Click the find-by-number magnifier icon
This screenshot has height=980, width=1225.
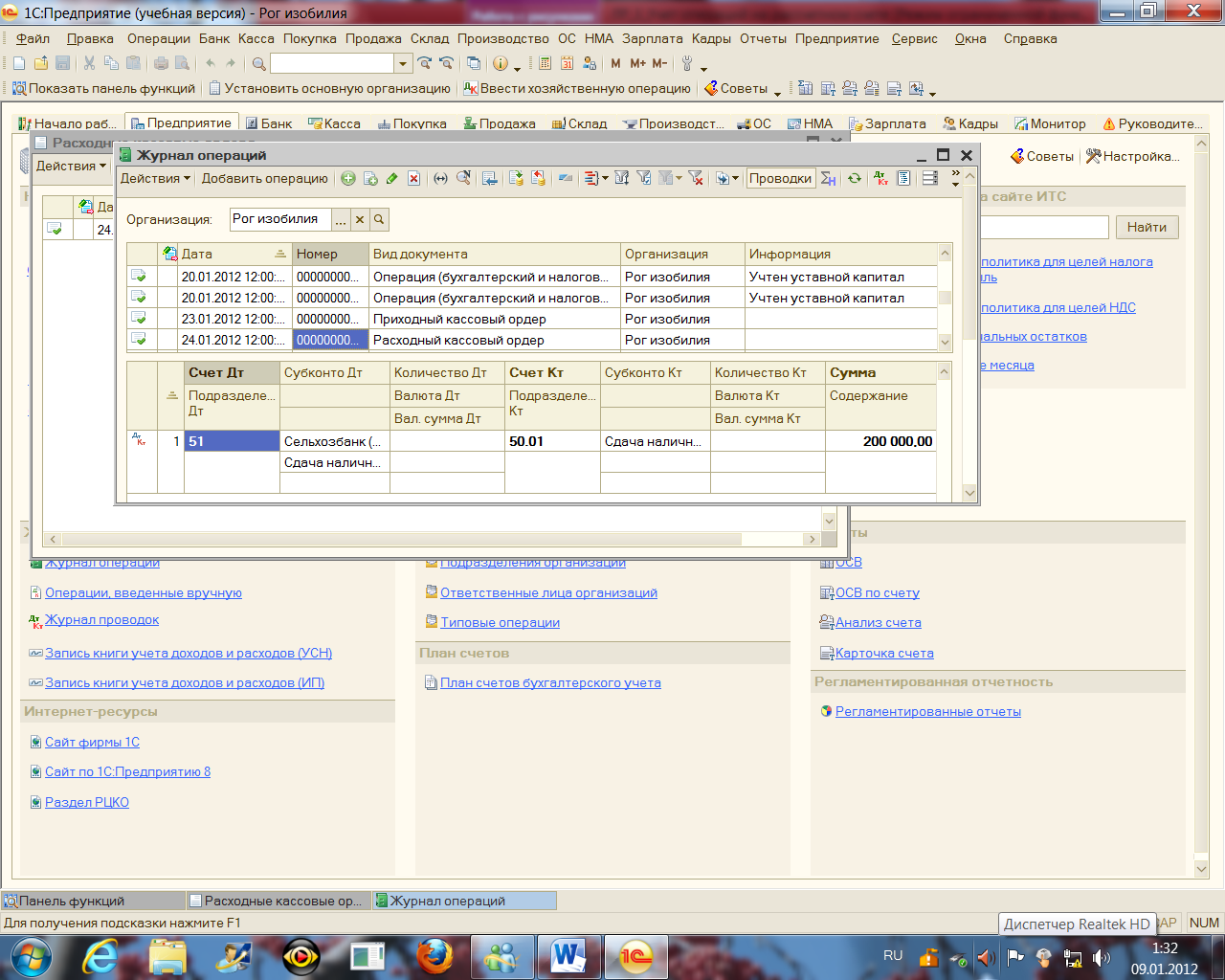click(463, 178)
